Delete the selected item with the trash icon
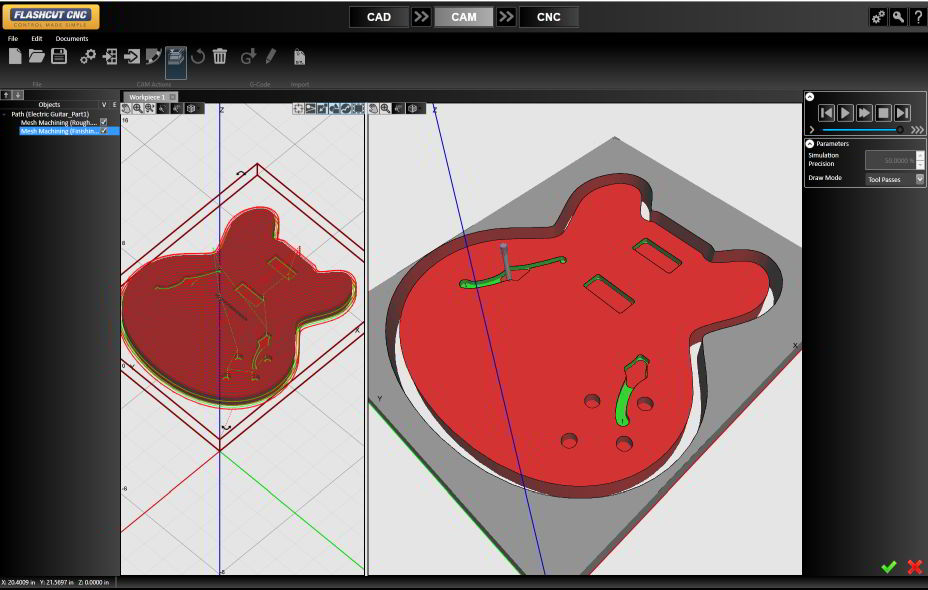Viewport: 928px width, 590px height. [220, 56]
